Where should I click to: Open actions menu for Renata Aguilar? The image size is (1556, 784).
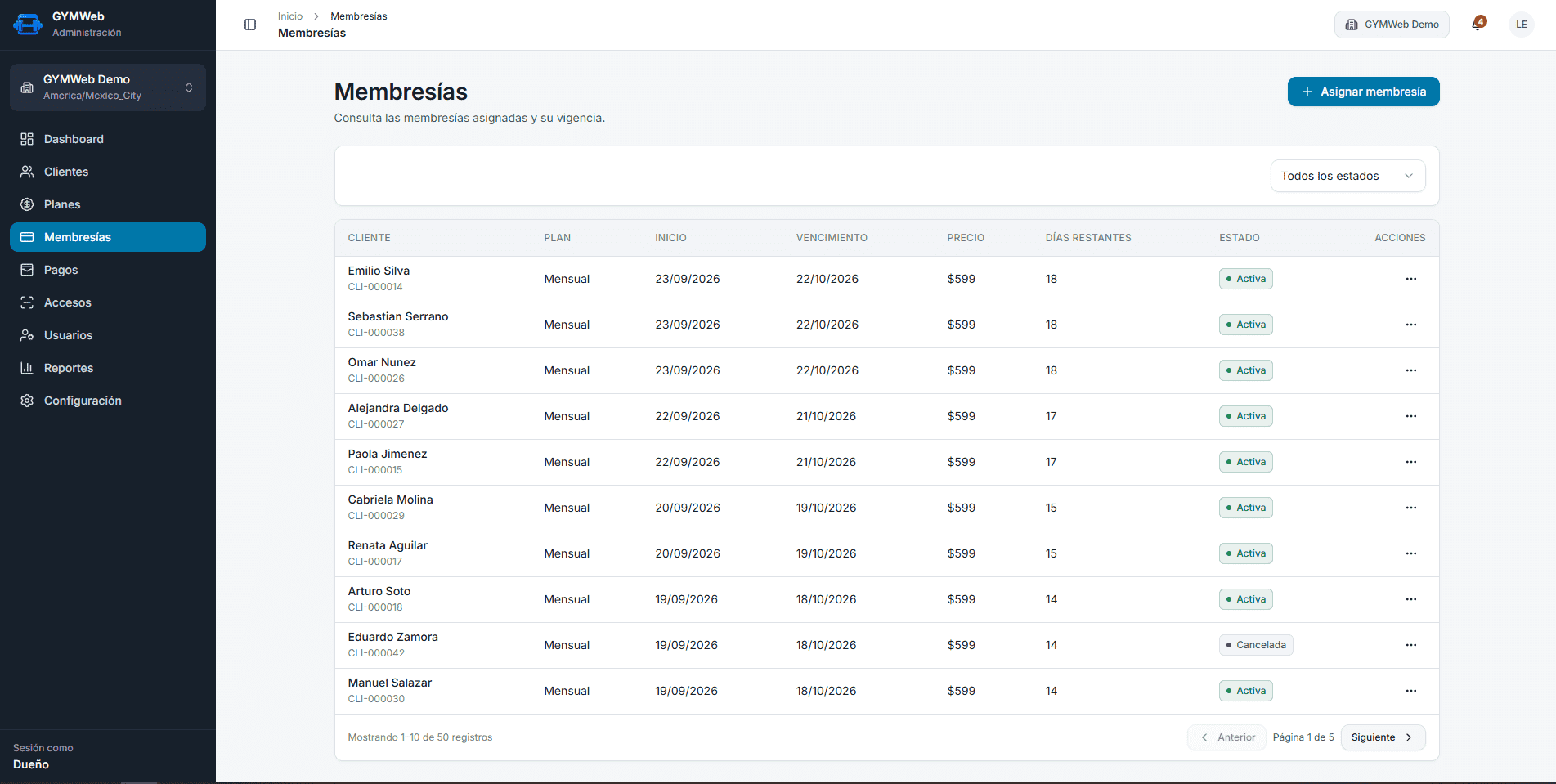pyautogui.click(x=1410, y=553)
